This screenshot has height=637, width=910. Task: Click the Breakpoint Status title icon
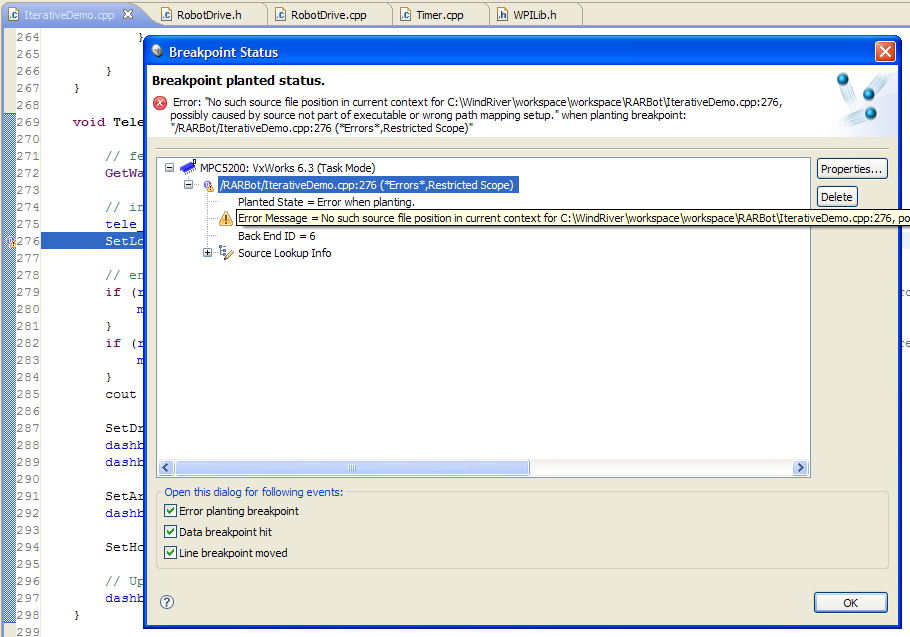[157, 51]
